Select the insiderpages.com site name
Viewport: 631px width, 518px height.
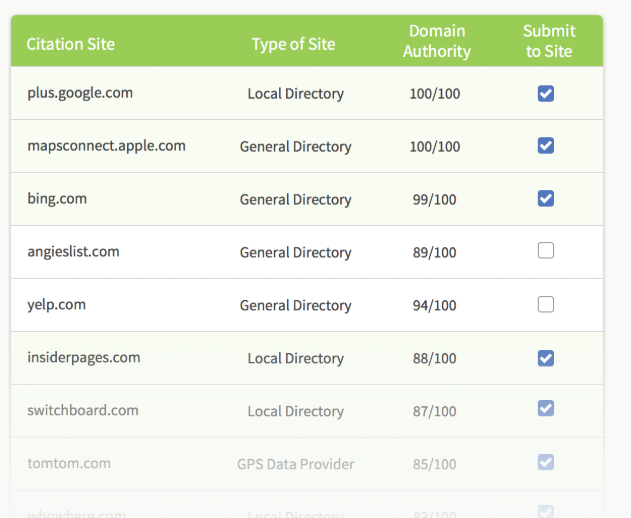[84, 358]
